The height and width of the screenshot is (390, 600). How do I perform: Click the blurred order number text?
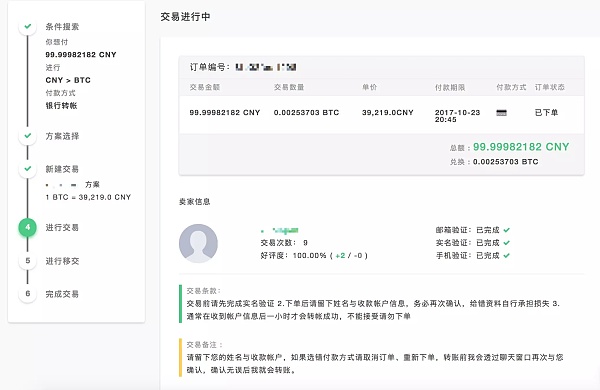coord(266,67)
